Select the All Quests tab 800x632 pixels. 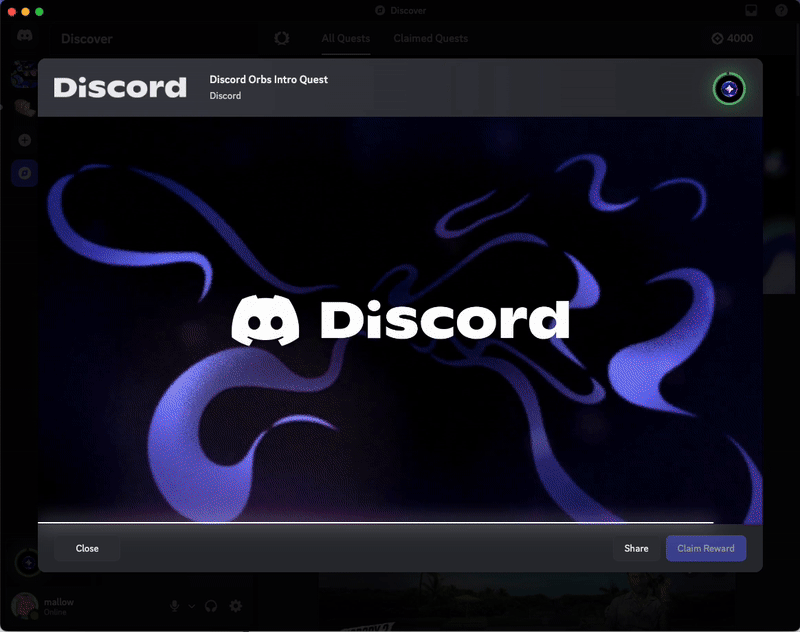(x=345, y=39)
